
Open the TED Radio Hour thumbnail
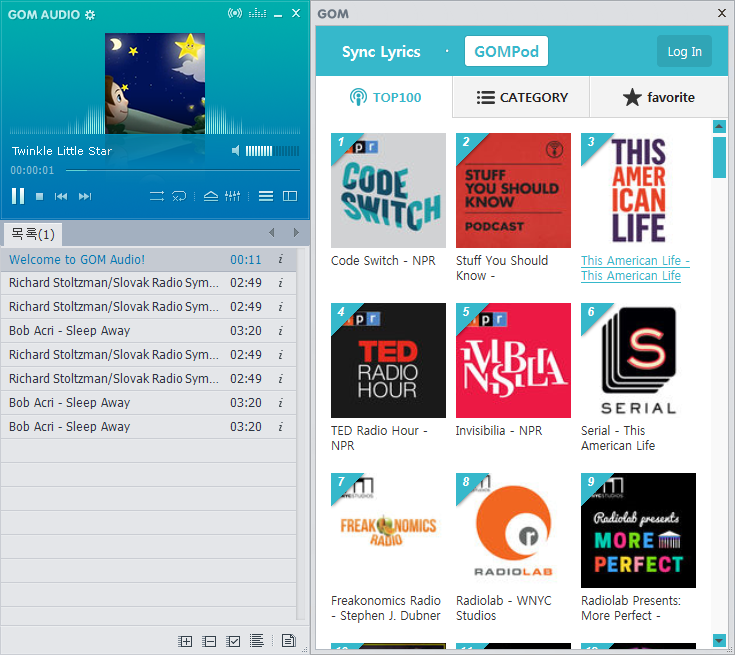(x=388, y=360)
